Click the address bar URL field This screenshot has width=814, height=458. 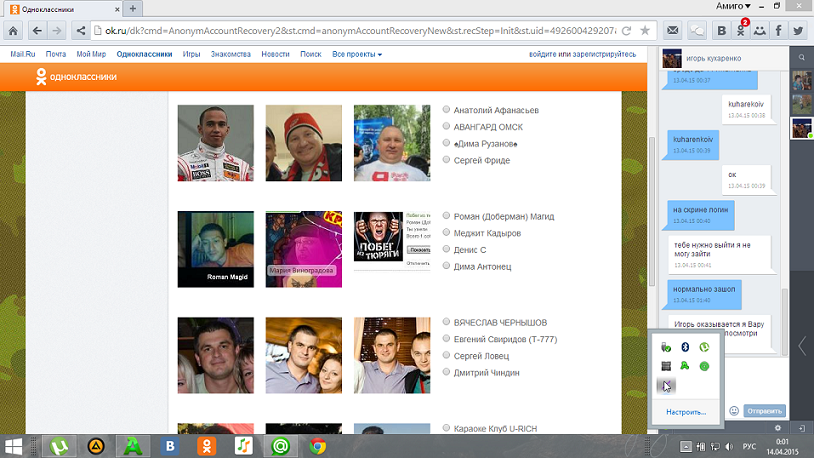pos(360,31)
